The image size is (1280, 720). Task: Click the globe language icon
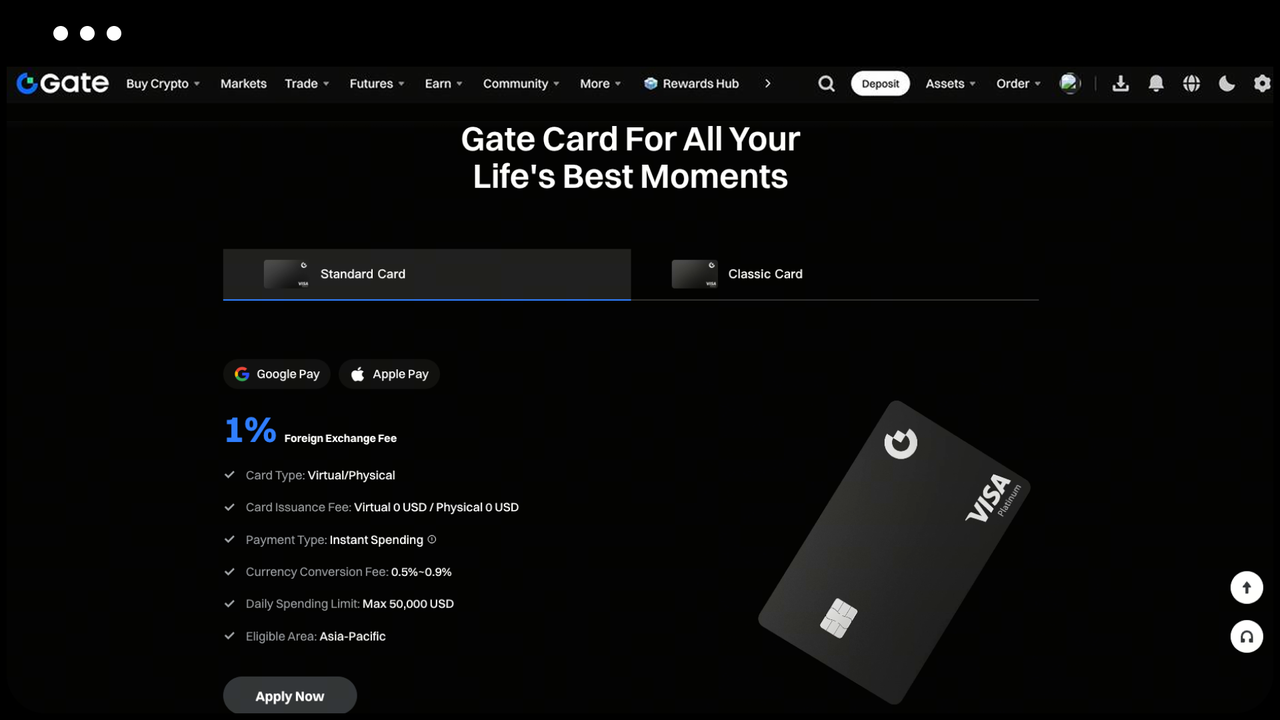coord(1191,84)
